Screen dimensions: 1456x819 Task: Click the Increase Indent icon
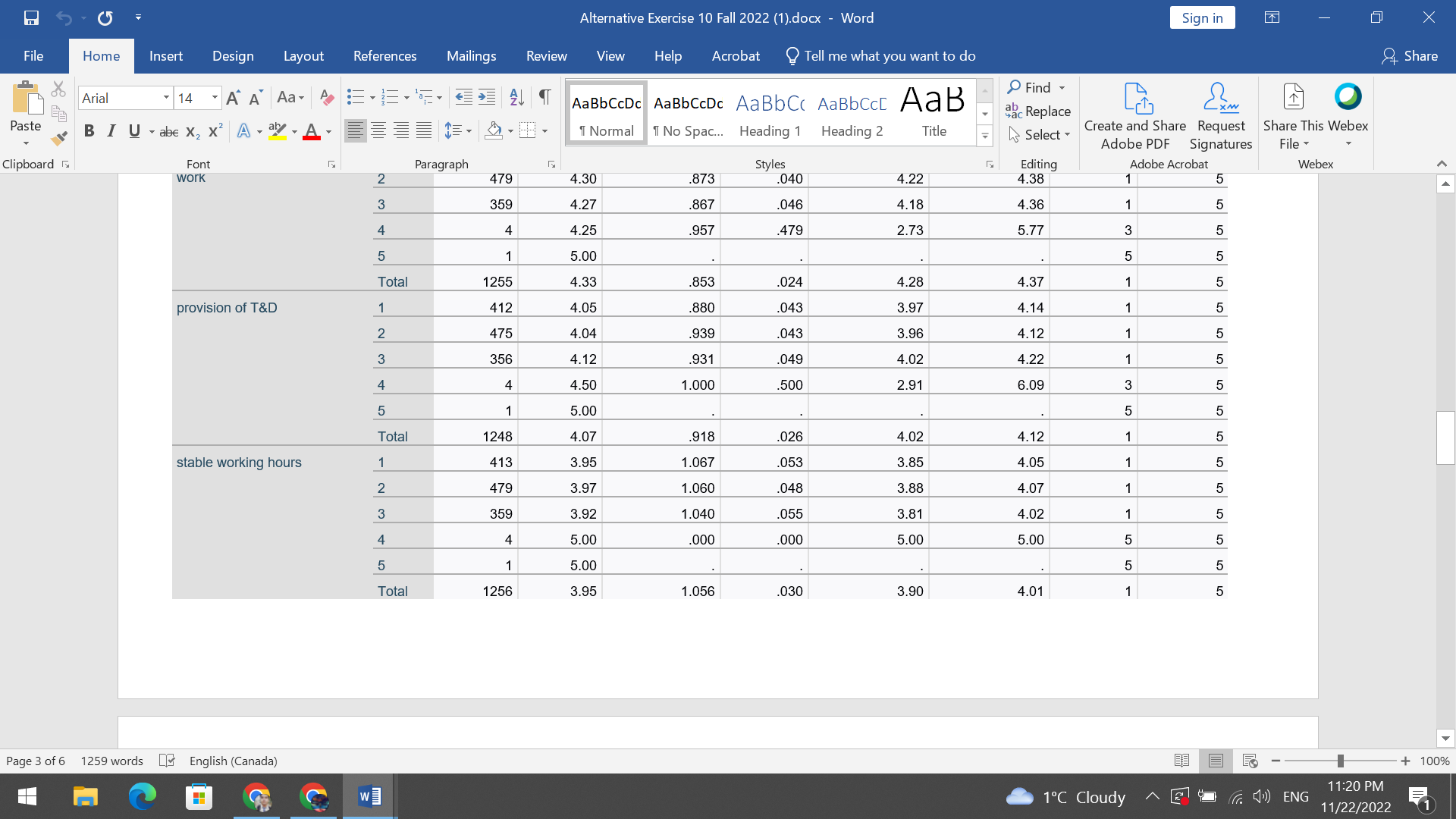487,97
